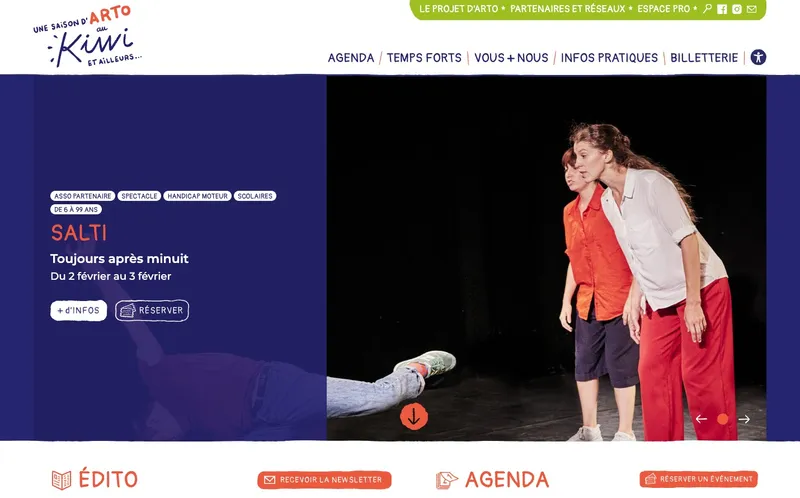The width and height of the screenshot is (800, 498).
Task: Filter by Handicap Moteur tag
Action: (197, 196)
